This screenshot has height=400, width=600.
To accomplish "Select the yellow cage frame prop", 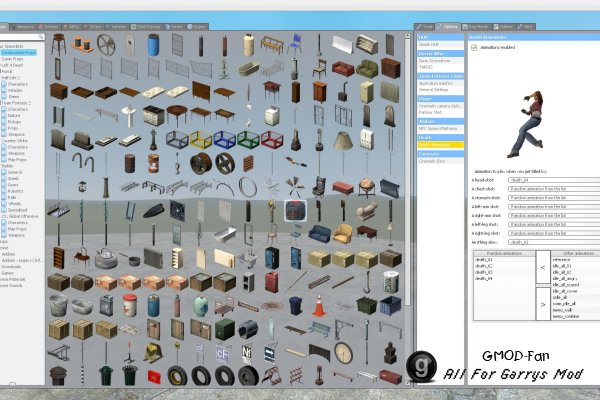I will (201, 139).
